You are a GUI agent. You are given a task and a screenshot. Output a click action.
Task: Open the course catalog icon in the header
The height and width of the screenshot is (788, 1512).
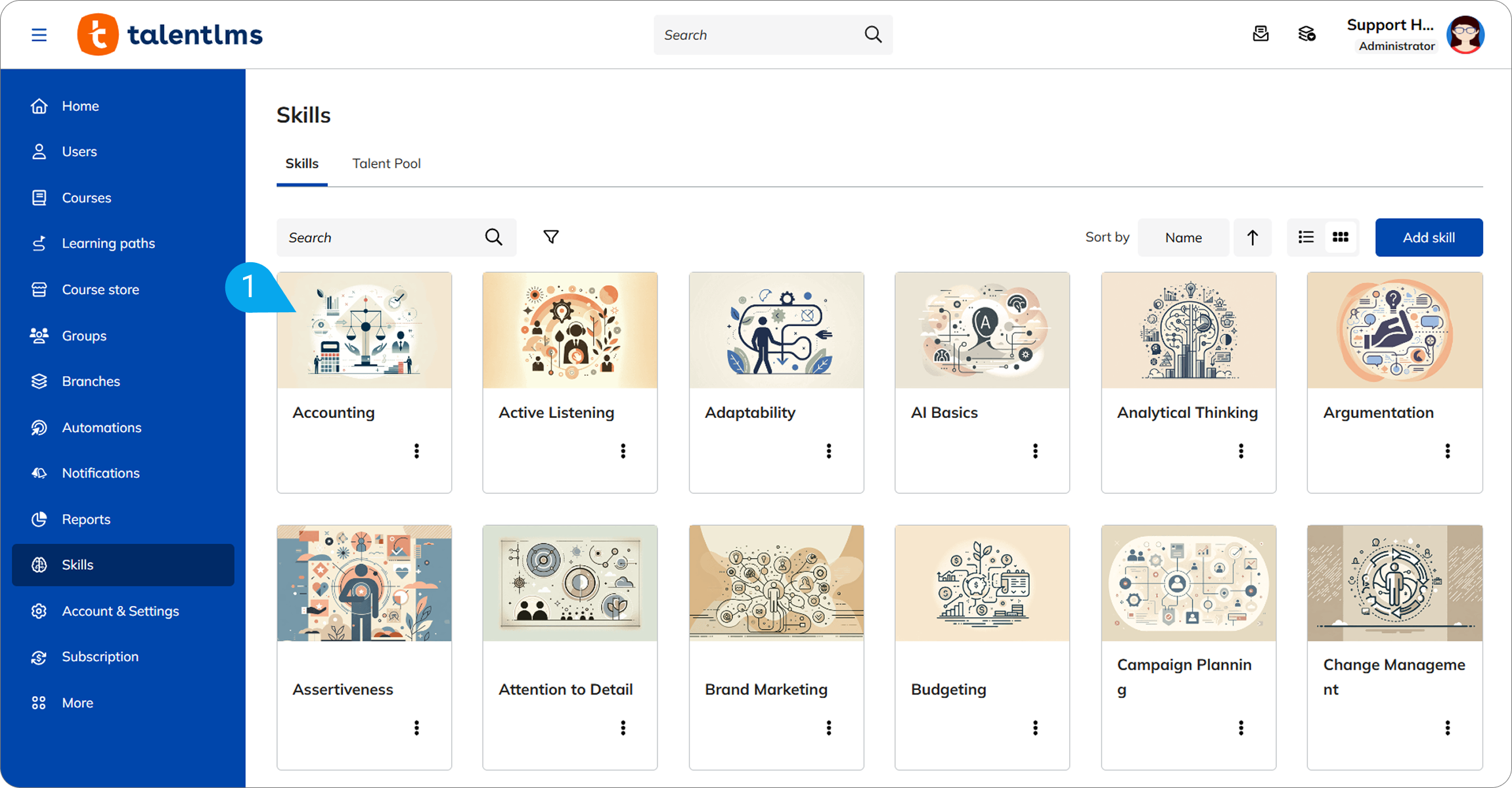coord(1306,34)
